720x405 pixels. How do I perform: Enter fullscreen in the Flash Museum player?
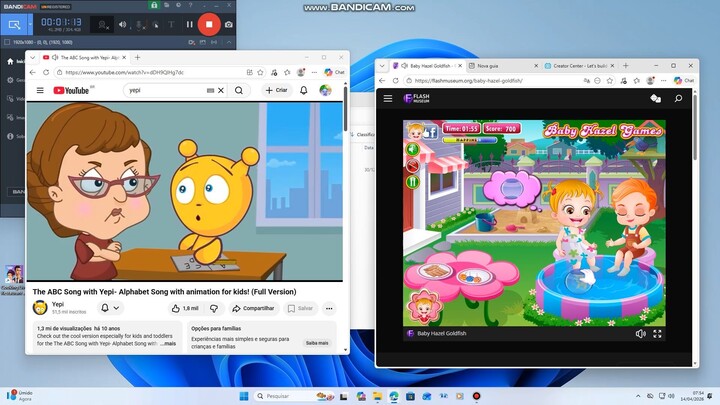click(657, 334)
